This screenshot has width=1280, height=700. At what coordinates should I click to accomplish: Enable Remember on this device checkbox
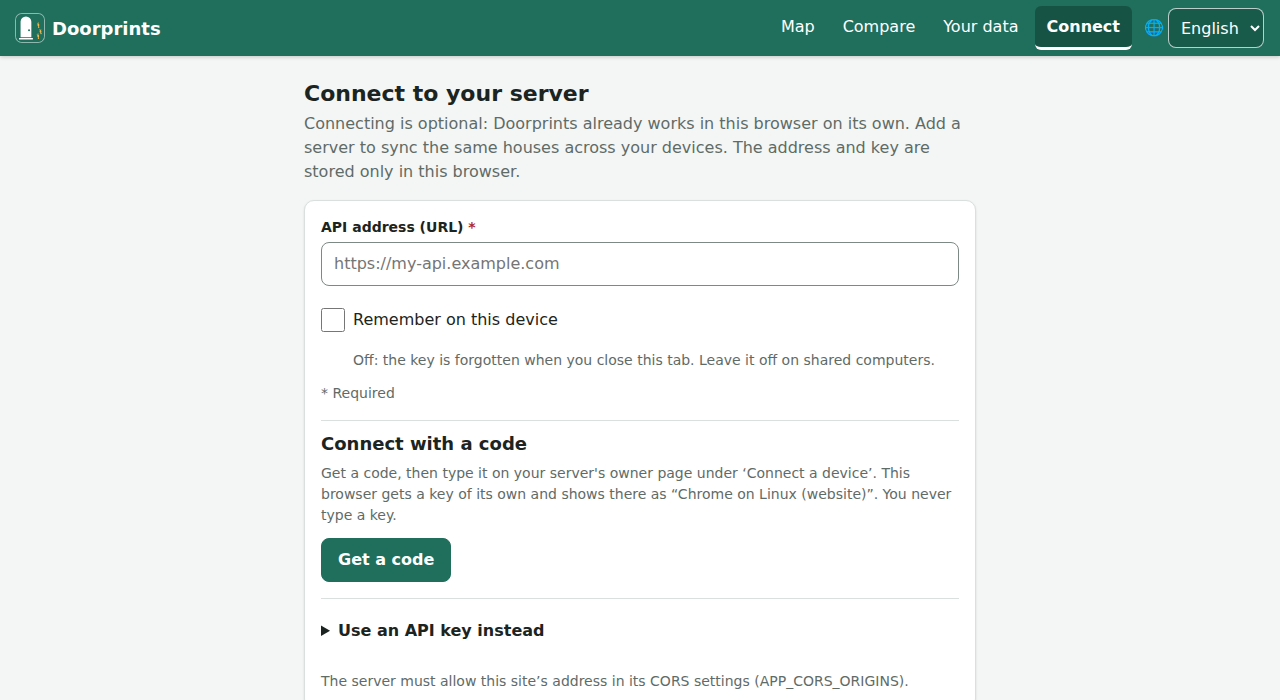point(333,320)
